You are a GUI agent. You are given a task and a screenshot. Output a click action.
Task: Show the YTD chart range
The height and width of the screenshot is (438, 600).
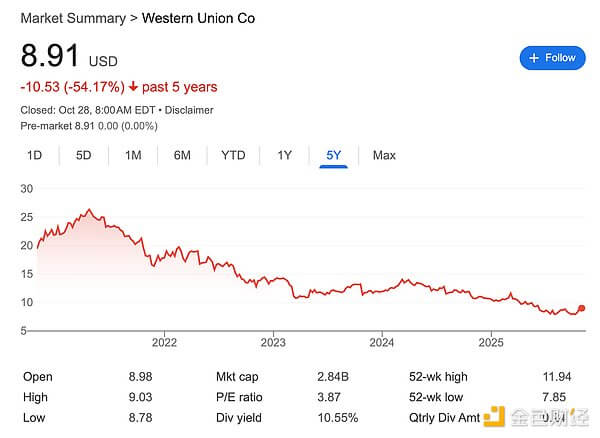coord(233,155)
